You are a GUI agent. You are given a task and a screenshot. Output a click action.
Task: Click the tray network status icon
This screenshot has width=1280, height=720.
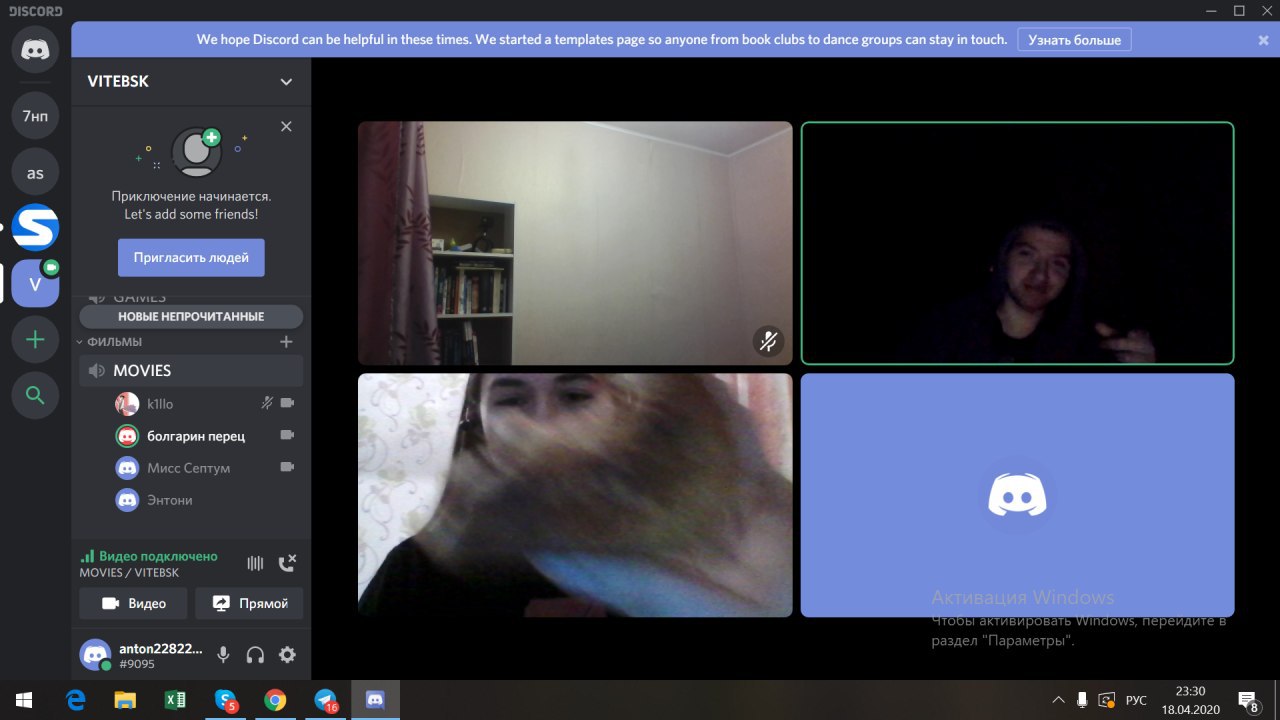(x=1108, y=700)
